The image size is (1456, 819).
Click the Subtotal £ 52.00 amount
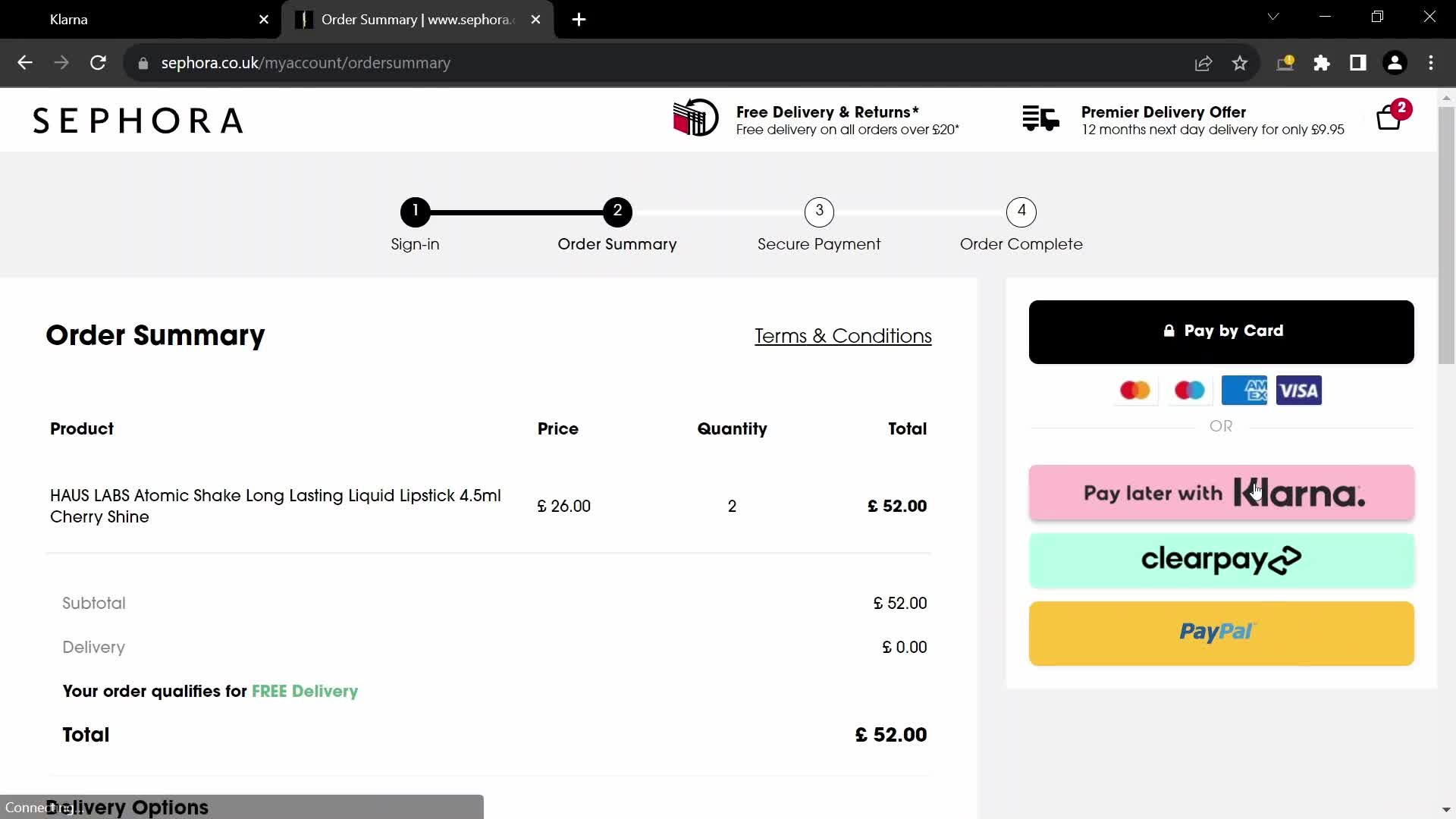pyautogui.click(x=900, y=604)
